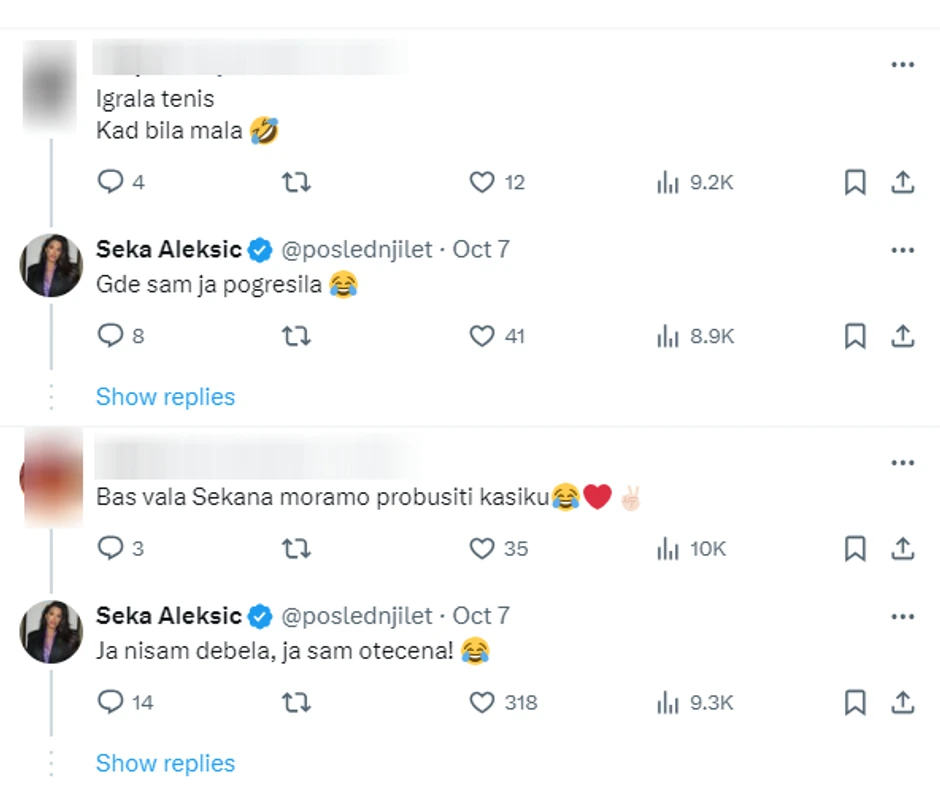
Task: Open more options on the first comment
Action: [903, 64]
